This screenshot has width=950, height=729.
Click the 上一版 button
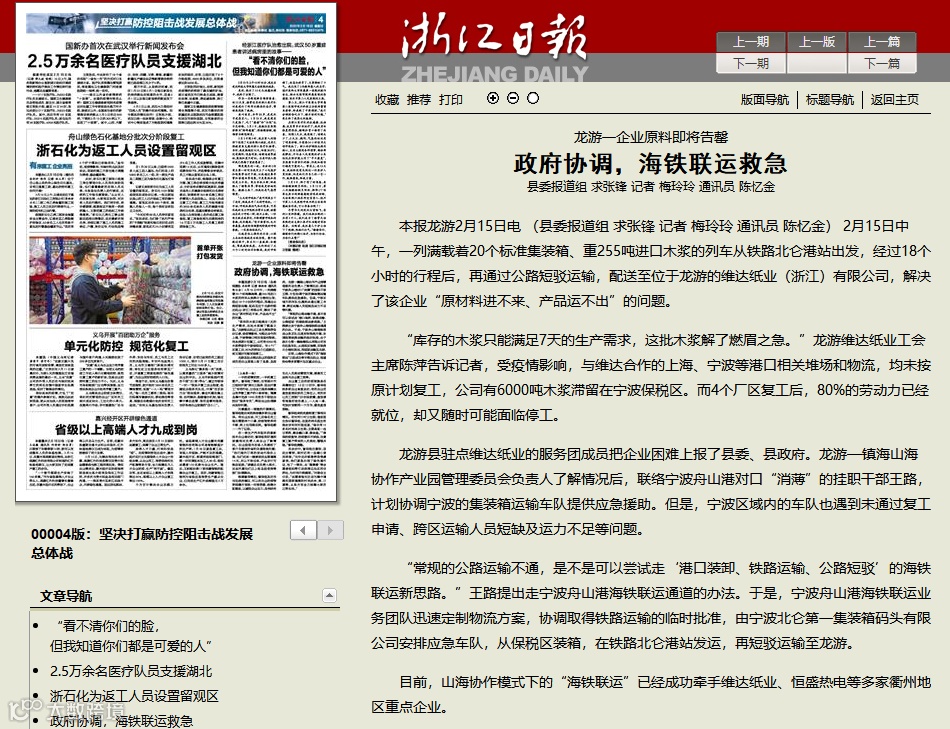817,42
